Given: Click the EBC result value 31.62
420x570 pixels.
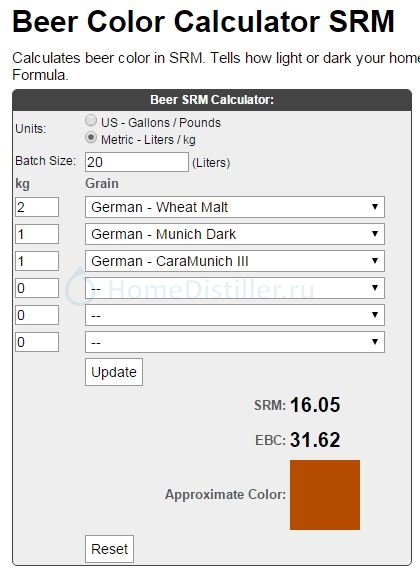Looking at the screenshot, I should 315,440.
